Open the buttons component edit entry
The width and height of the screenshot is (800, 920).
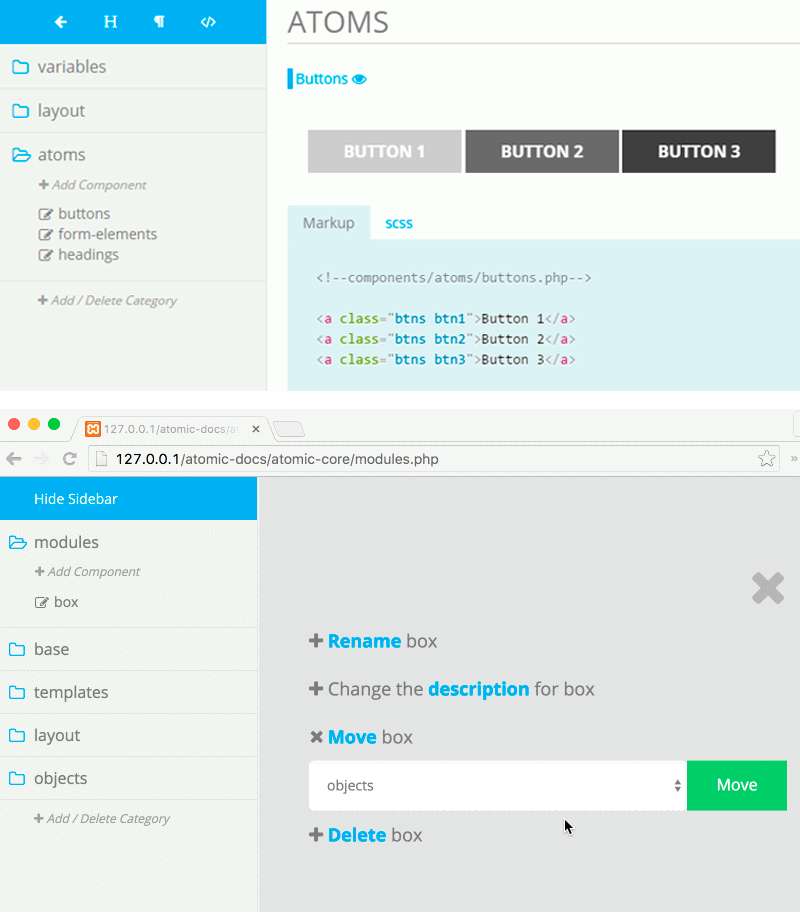(x=83, y=214)
